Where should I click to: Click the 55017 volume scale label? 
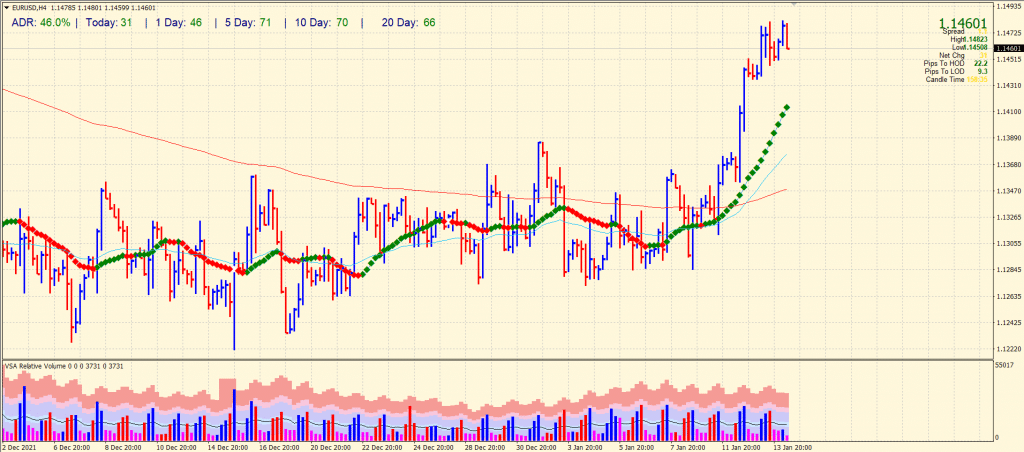[x=1006, y=365]
